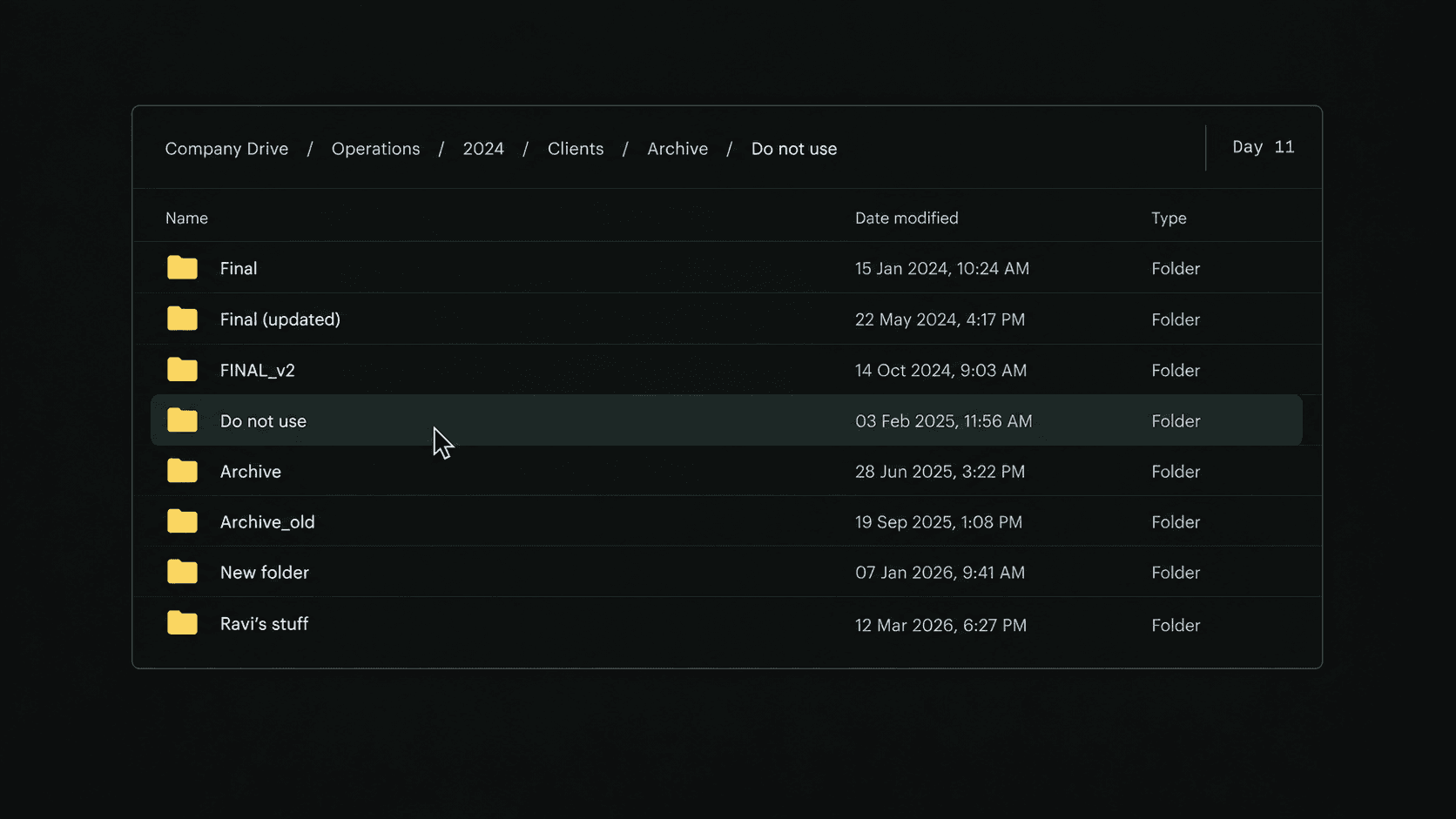Select the FINAL_v2 folder name
This screenshot has width=1456, height=819.
pyautogui.click(x=258, y=371)
